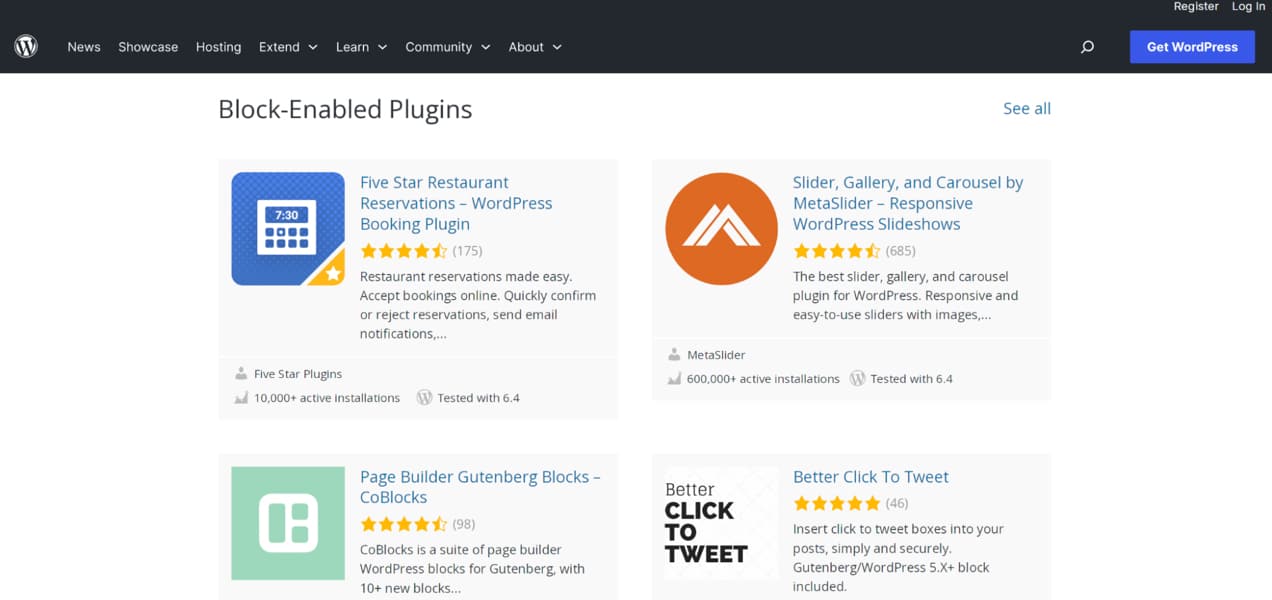This screenshot has height=600, width=1272.
Task: Open the Showcase menu item
Action: (148, 47)
